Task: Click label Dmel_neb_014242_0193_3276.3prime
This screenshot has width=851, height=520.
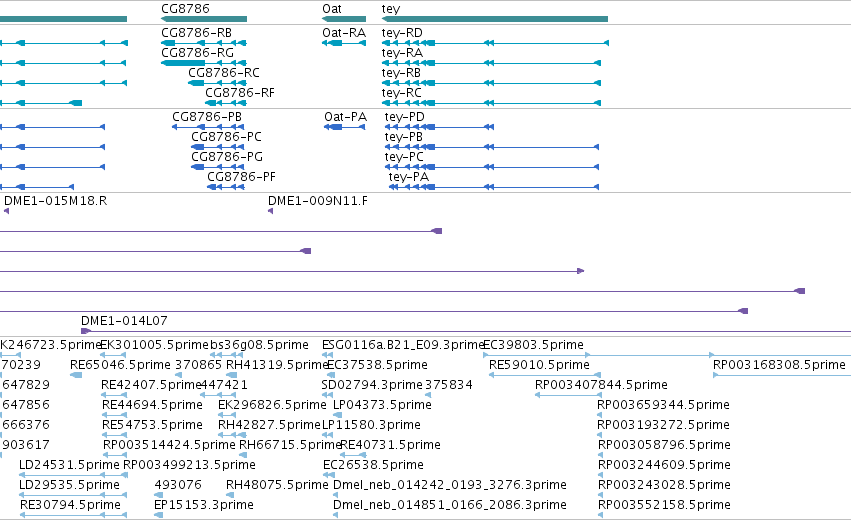Action: [x=450, y=485]
